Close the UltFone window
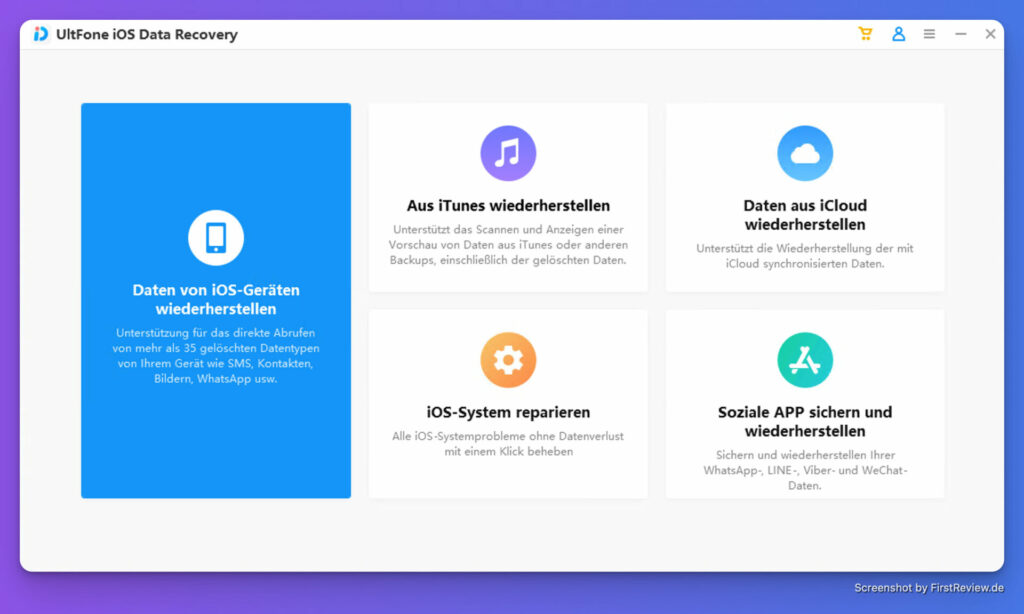The width and height of the screenshot is (1024, 614). point(991,34)
